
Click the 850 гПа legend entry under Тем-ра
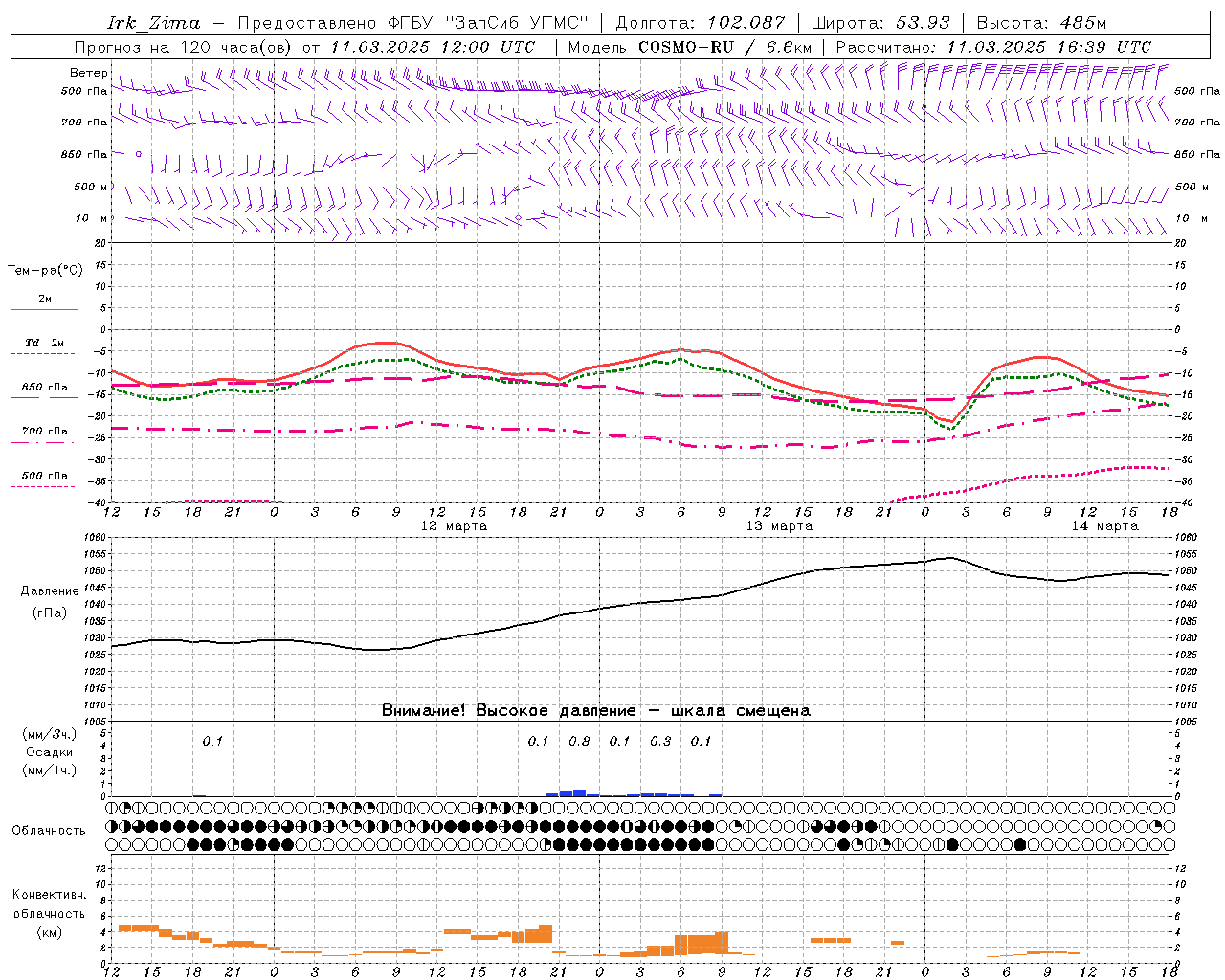coord(44,387)
